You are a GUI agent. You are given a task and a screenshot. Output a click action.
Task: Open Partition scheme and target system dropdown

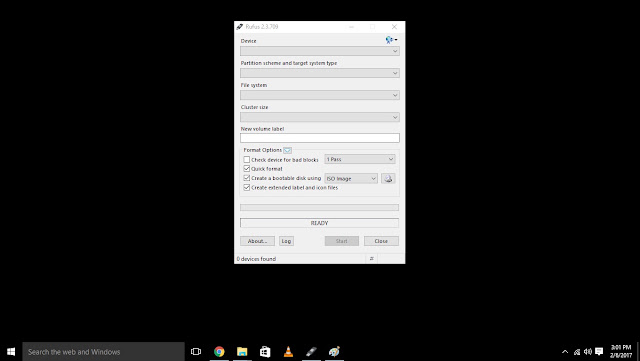coord(320,73)
